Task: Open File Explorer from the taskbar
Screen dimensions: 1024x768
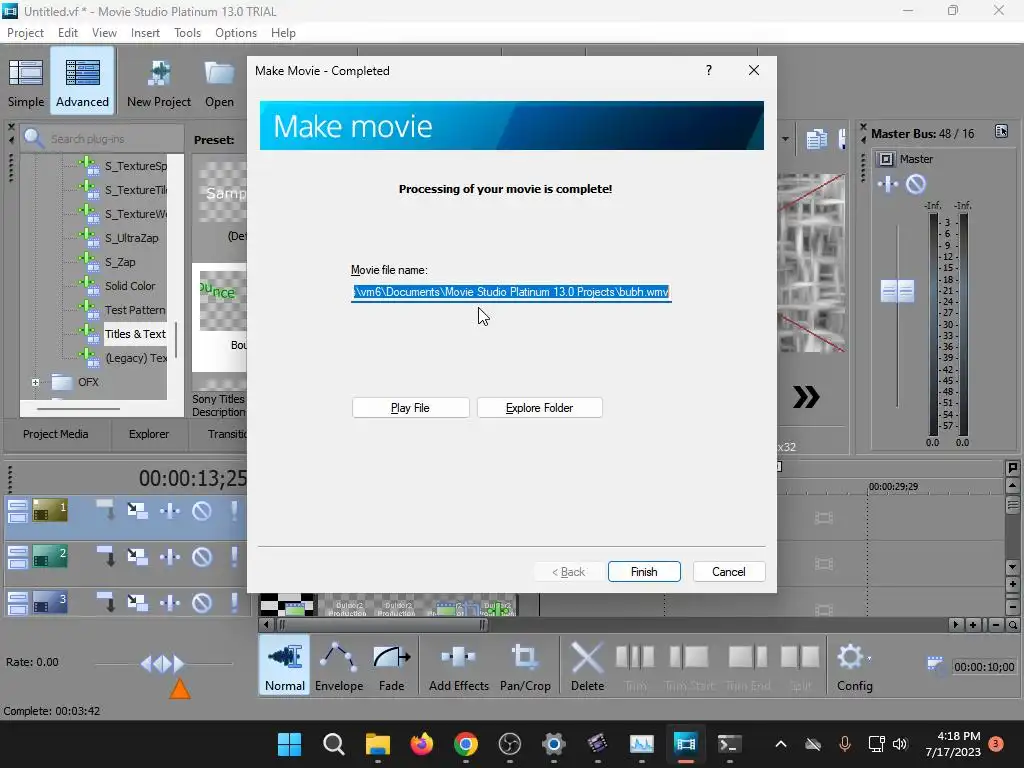Action: point(377,744)
